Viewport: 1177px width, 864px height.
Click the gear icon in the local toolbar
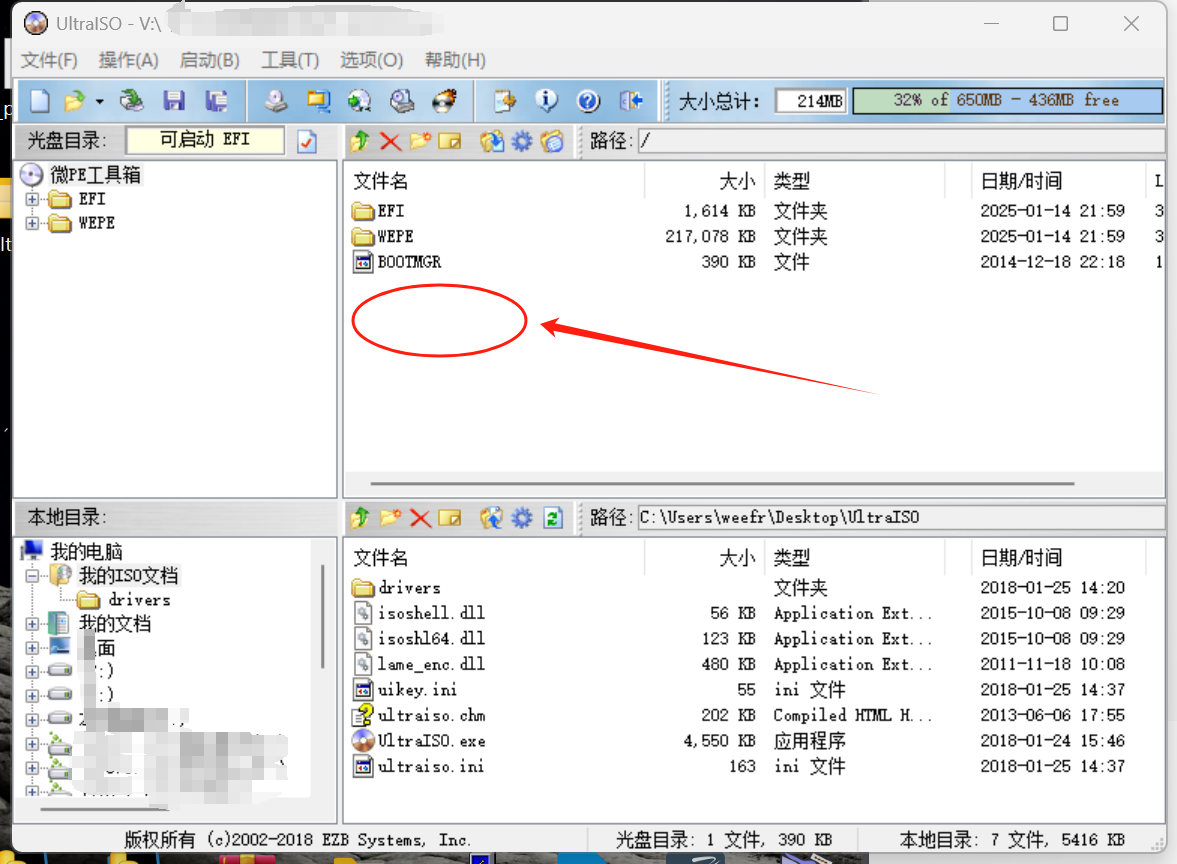pyautogui.click(x=522, y=518)
